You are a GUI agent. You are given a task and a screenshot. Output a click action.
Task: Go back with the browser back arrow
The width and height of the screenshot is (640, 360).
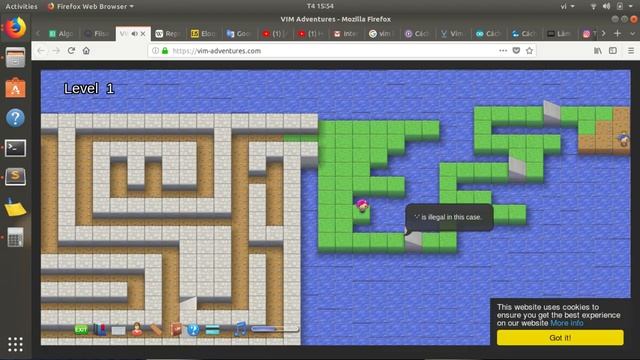[x=41, y=51]
